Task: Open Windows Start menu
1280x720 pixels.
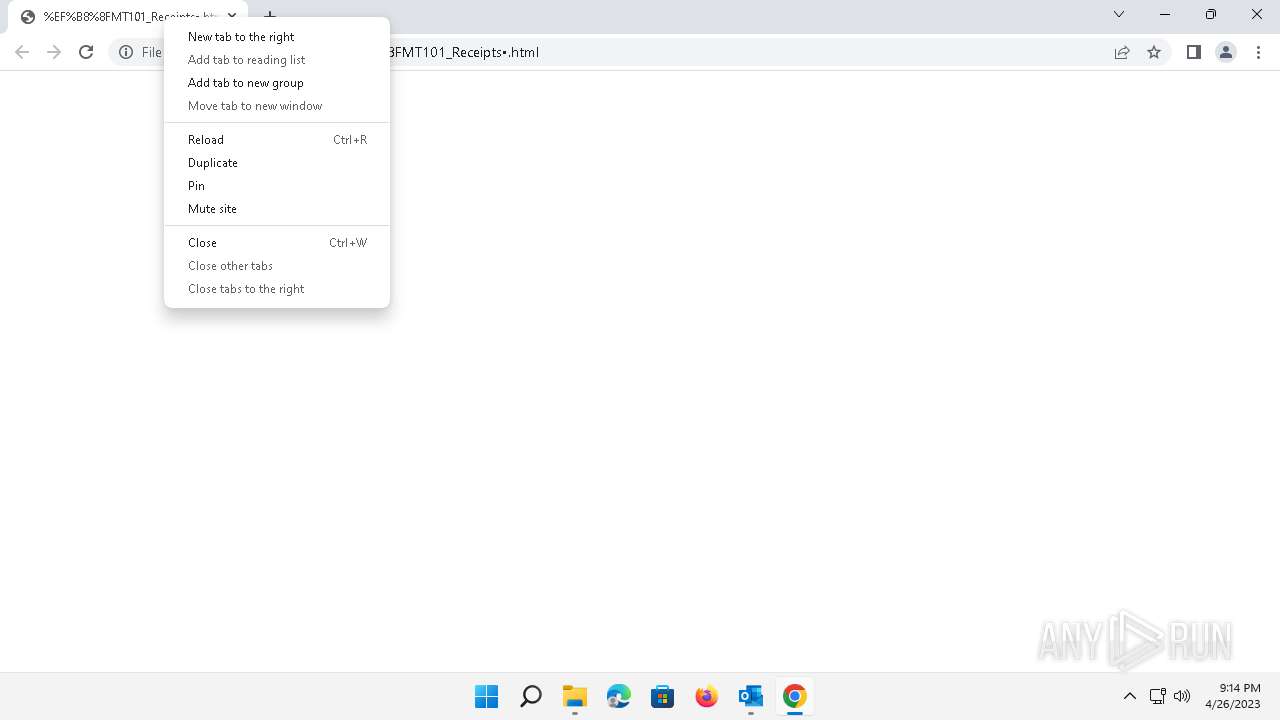Action: [x=487, y=697]
